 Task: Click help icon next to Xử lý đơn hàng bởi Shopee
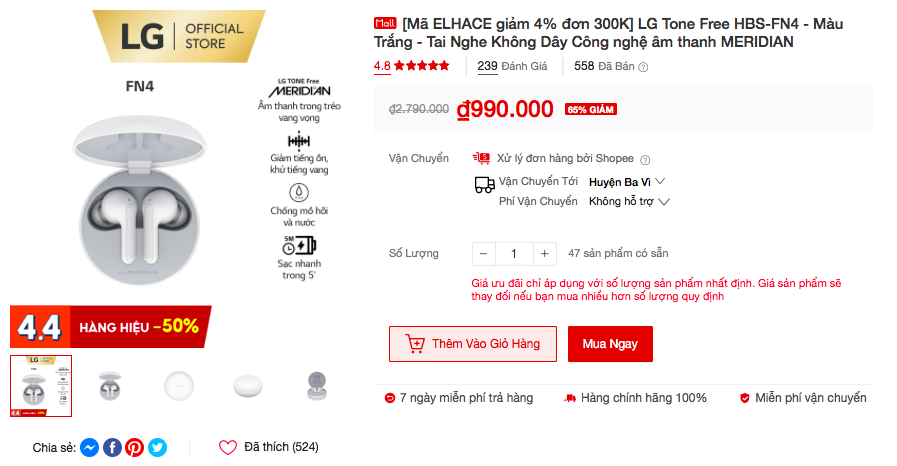pyautogui.click(x=645, y=160)
